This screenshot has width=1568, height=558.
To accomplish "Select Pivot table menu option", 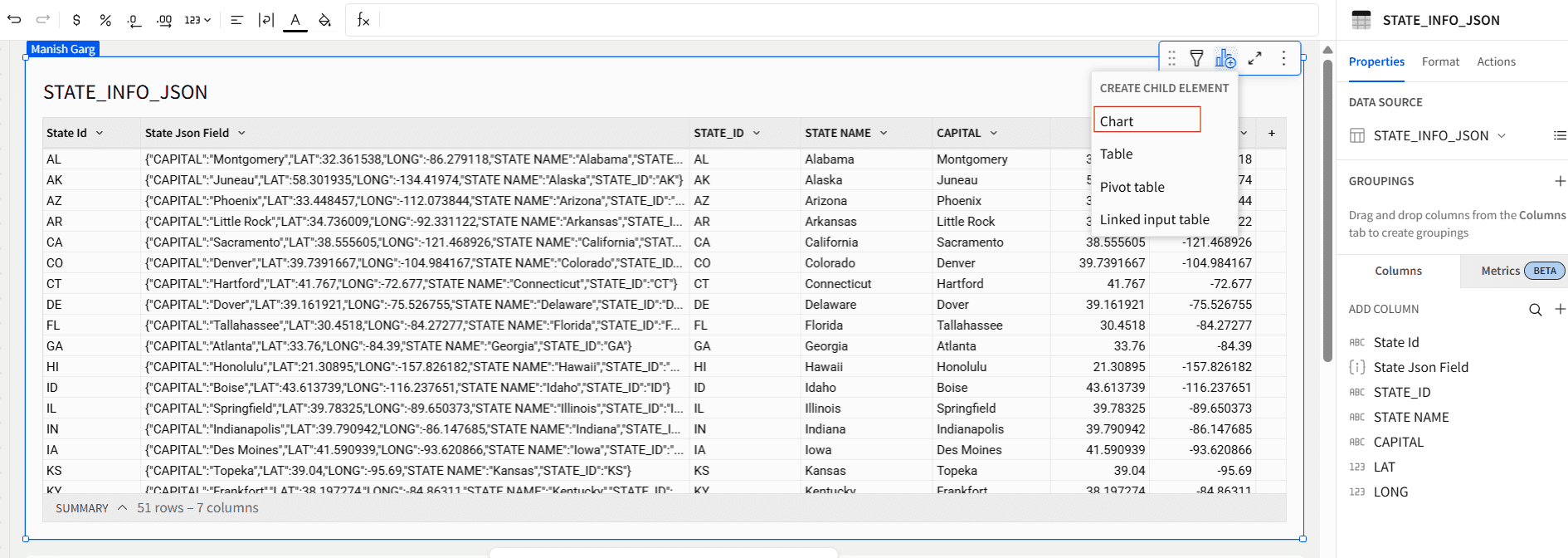I will point(1132,187).
